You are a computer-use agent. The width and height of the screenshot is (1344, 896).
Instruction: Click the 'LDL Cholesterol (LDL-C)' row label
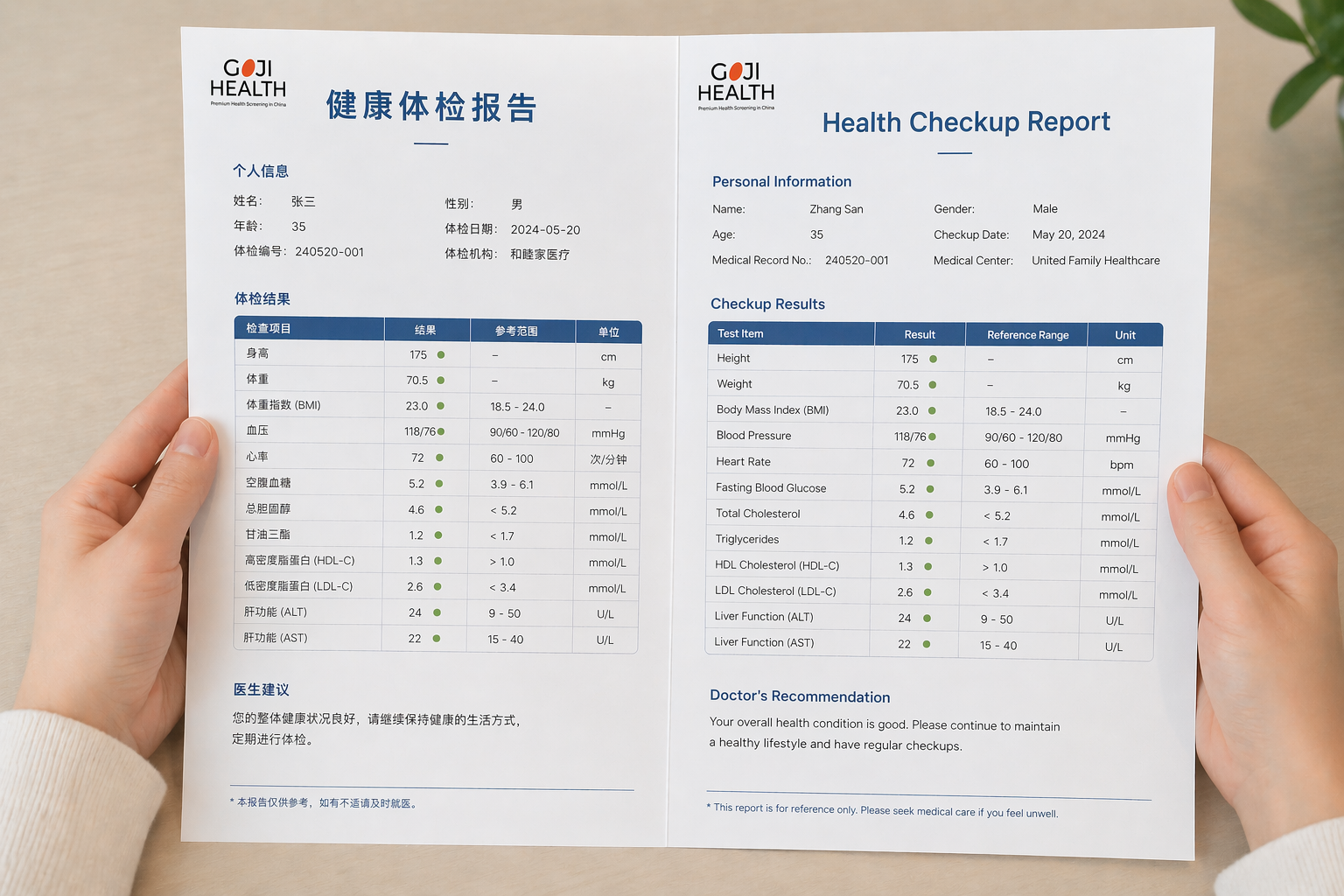pyautogui.click(x=775, y=591)
